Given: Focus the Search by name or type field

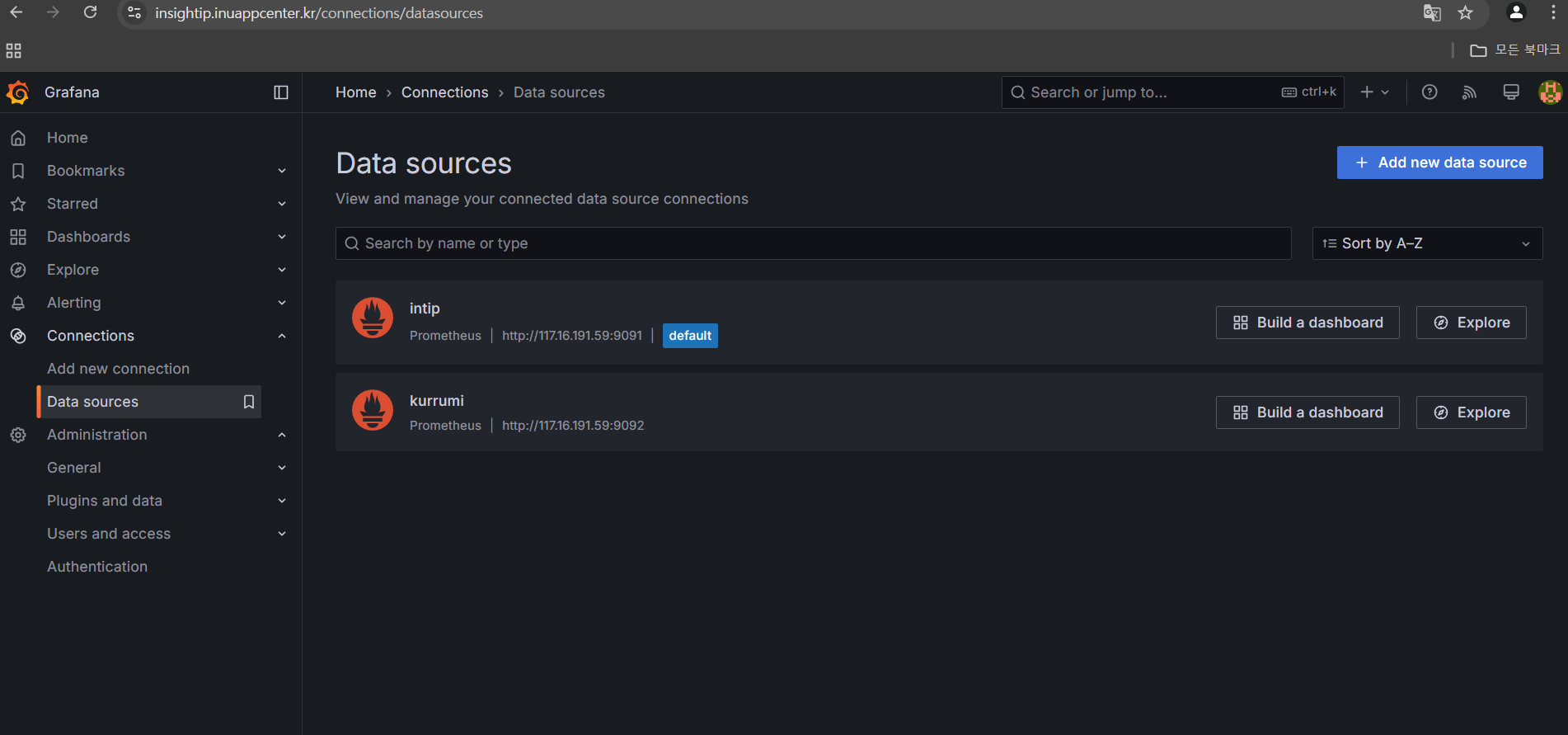Looking at the screenshot, I should (813, 243).
